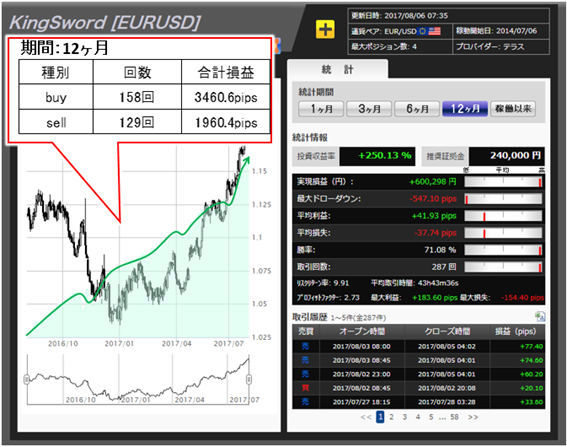
Task: Open the 統計 tab
Action: (337, 69)
